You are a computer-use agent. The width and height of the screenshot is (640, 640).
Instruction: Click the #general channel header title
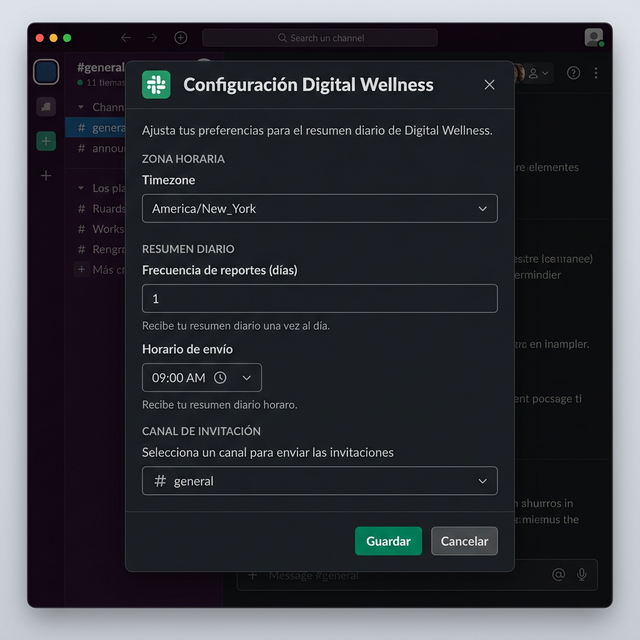[x=101, y=67]
